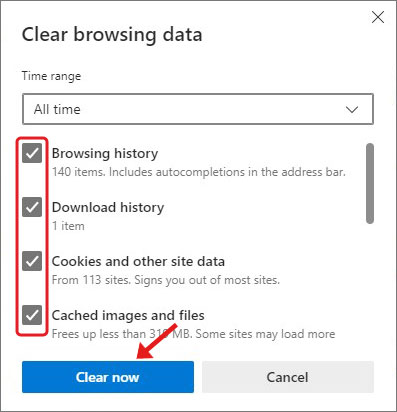Click the 140 items description text

click(x=199, y=172)
